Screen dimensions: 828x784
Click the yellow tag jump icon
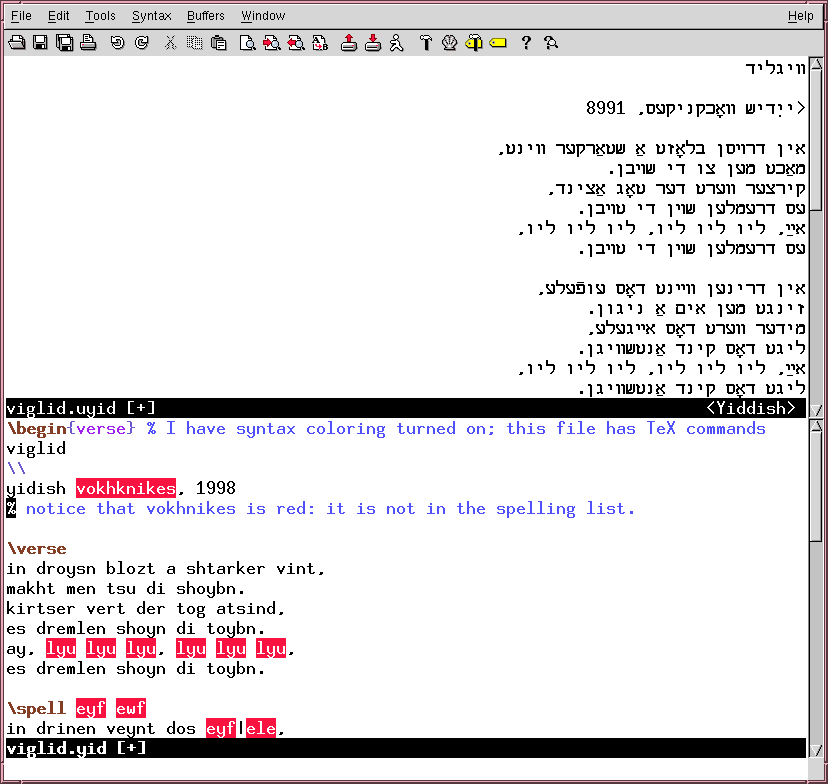[x=498, y=43]
